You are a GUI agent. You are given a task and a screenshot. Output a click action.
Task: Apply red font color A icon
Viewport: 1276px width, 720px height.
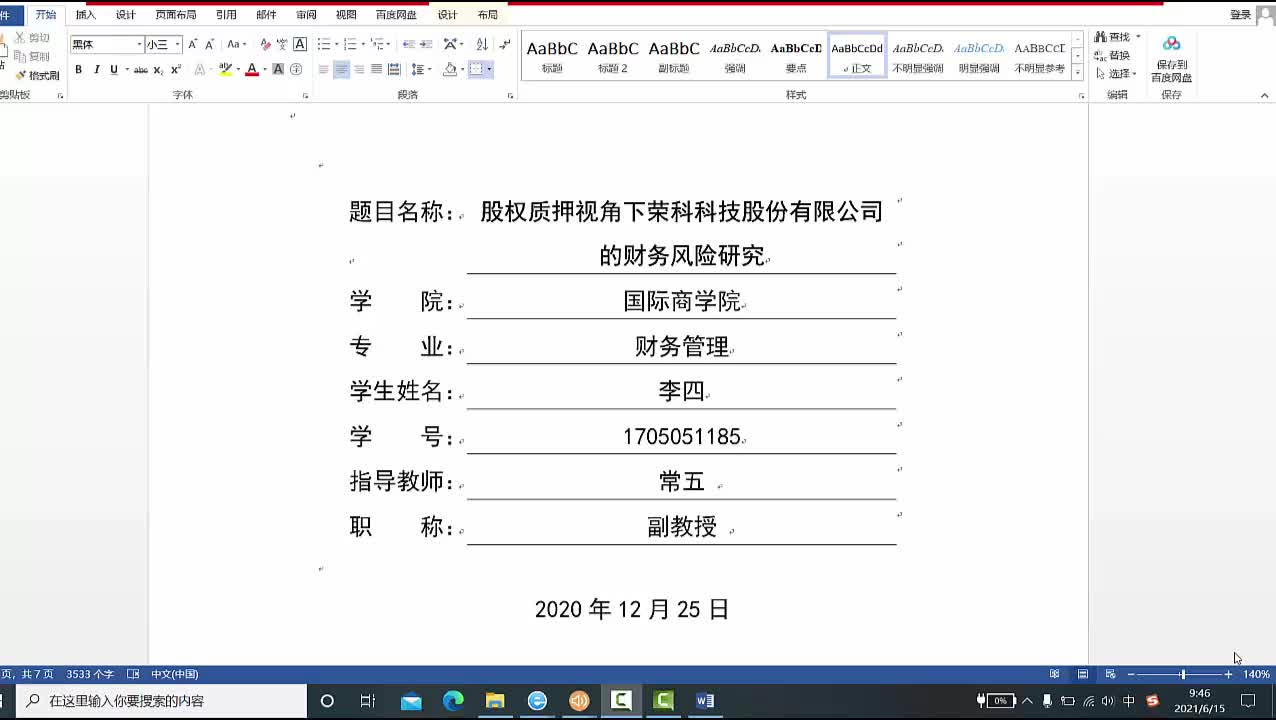[251, 70]
